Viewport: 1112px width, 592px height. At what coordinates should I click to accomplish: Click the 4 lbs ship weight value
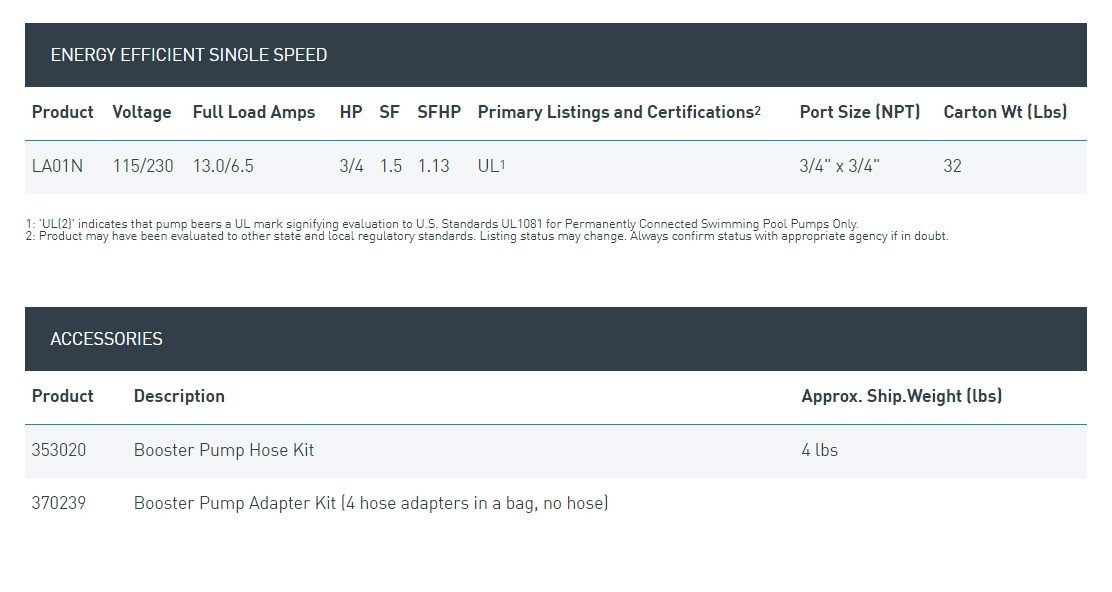pos(820,450)
